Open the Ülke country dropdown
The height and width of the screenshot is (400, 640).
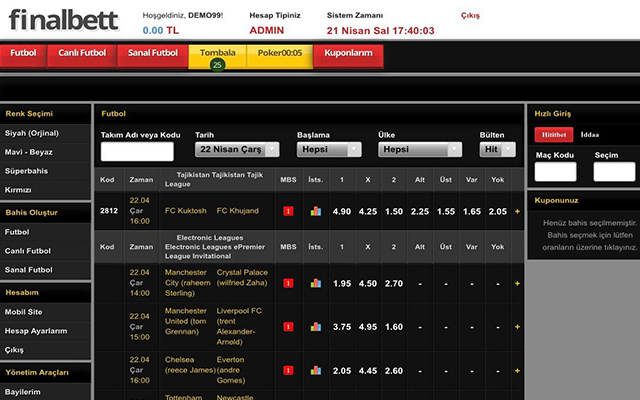pos(419,149)
